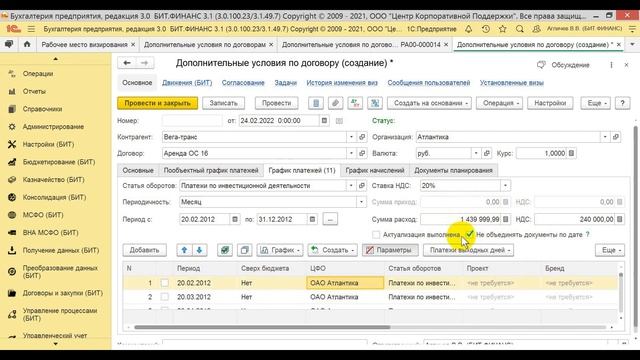Toggle the Актуализация выполнена checkbox

[x=376, y=235]
